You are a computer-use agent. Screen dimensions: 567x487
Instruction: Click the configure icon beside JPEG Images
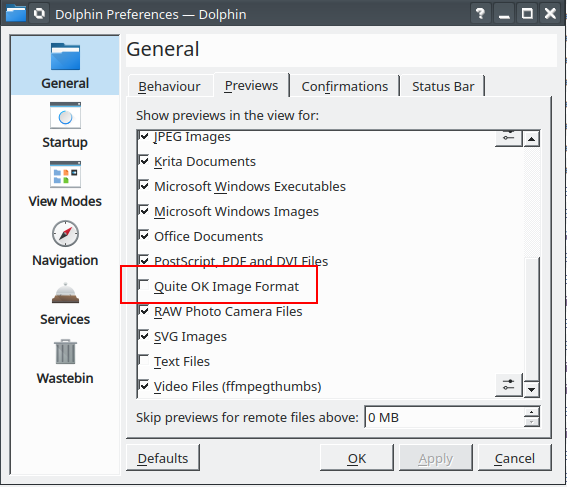tap(508, 138)
